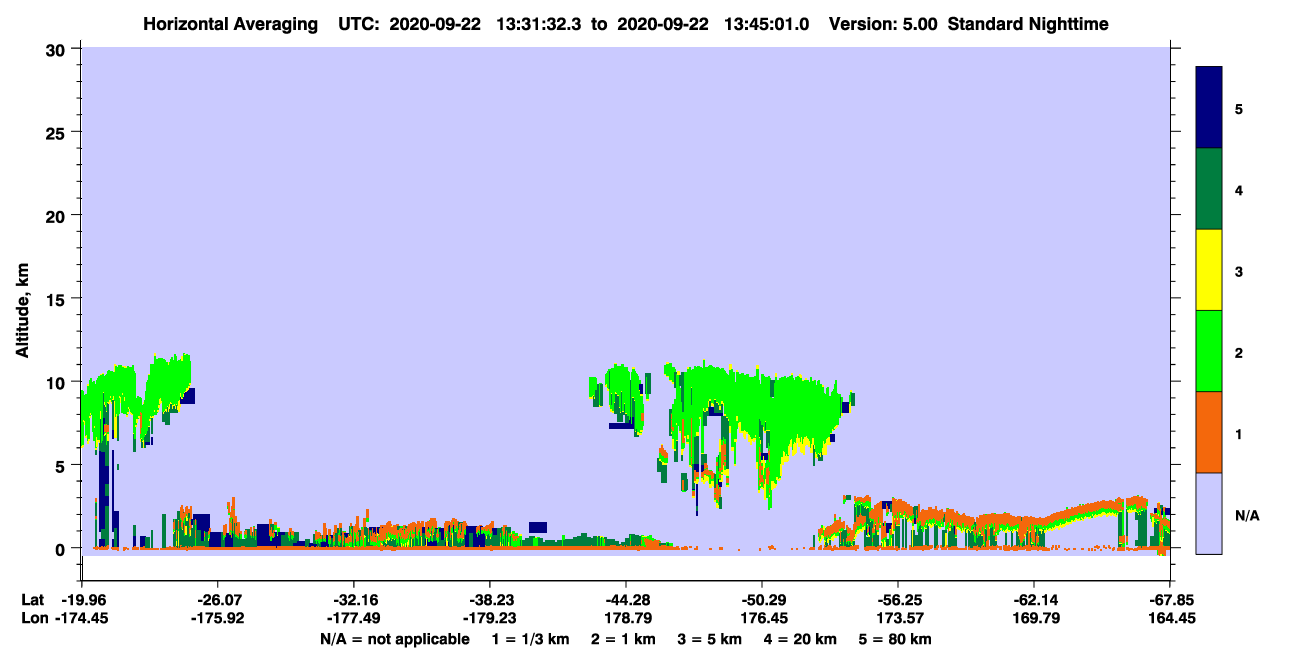Image resolution: width=1300 pixels, height=667 pixels.
Task: Click the colorbar label '5'
Action: pyautogui.click(x=1239, y=108)
